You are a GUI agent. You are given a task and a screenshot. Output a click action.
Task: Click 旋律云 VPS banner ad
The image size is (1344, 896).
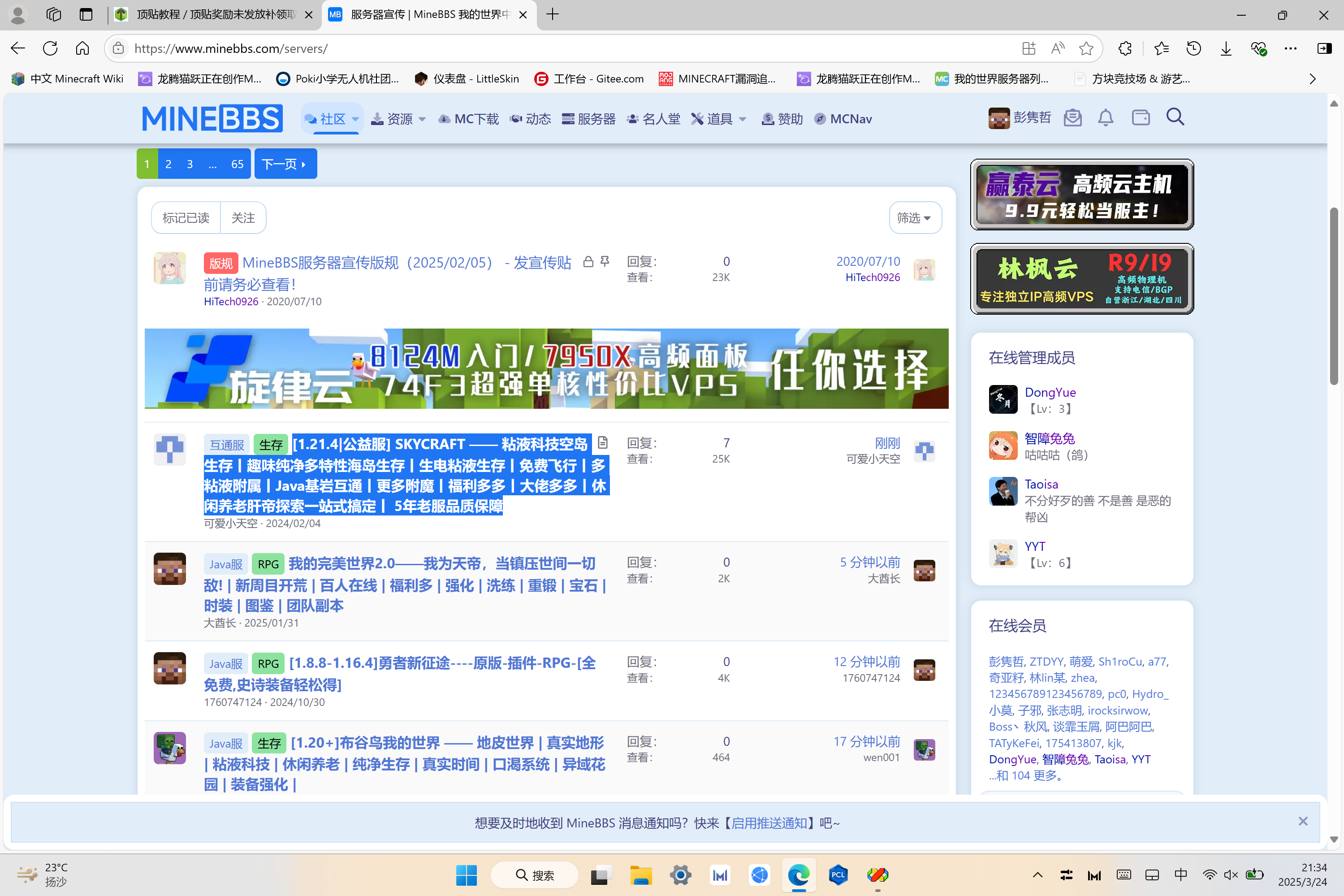546,368
